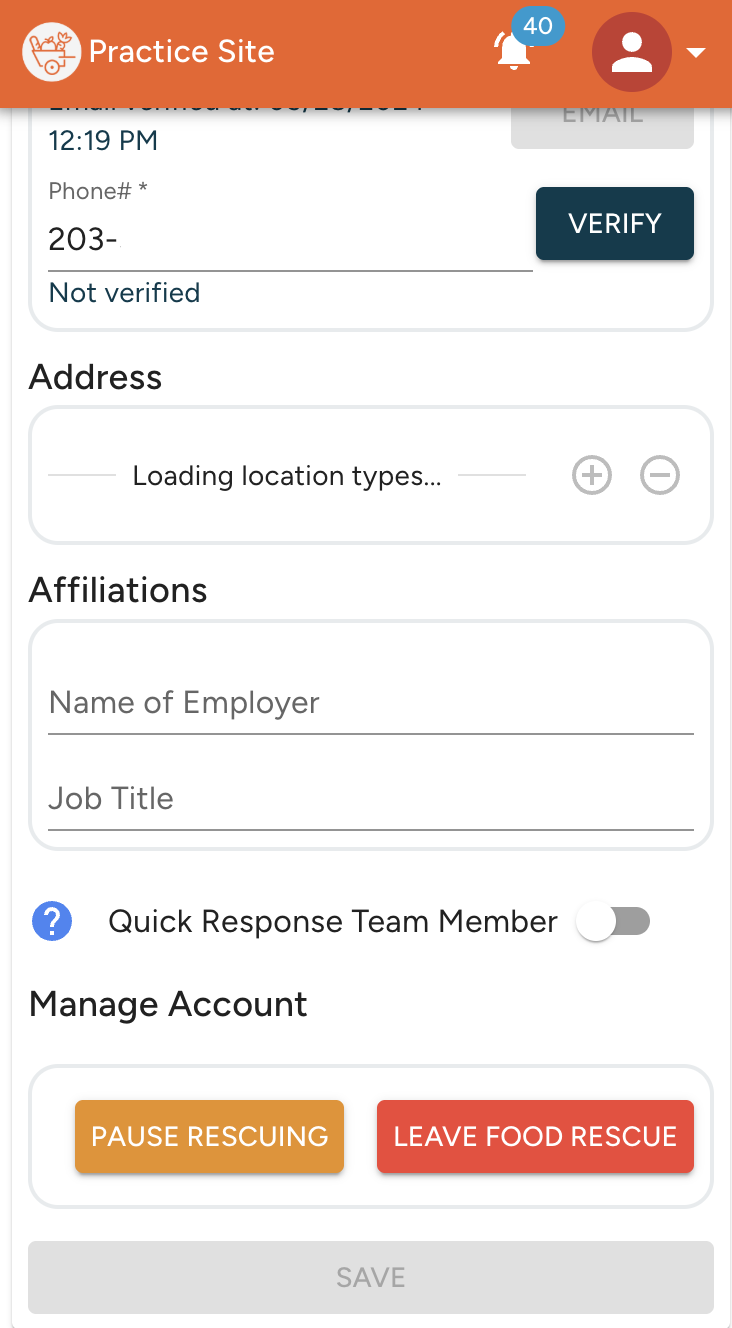Click the Not verified status text
This screenshot has width=732, height=1328.
[125, 293]
